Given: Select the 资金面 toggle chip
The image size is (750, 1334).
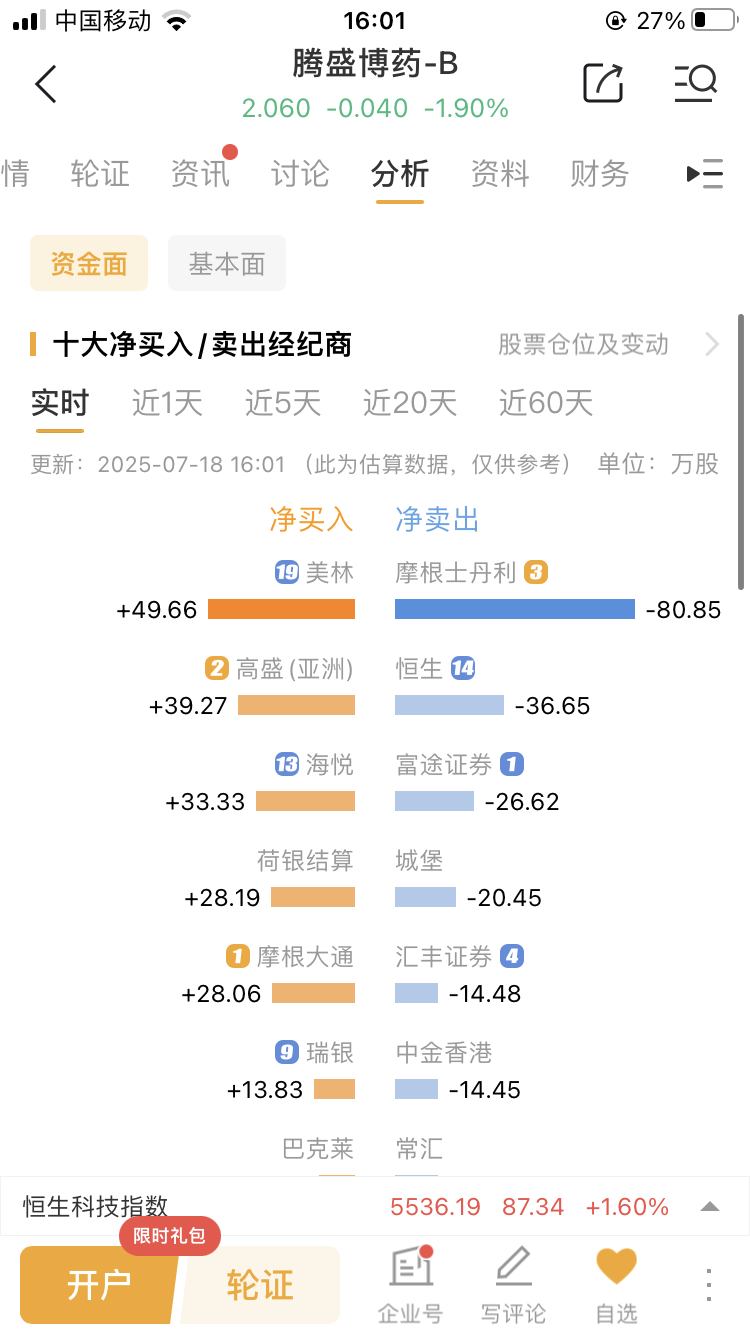Looking at the screenshot, I should [x=89, y=263].
